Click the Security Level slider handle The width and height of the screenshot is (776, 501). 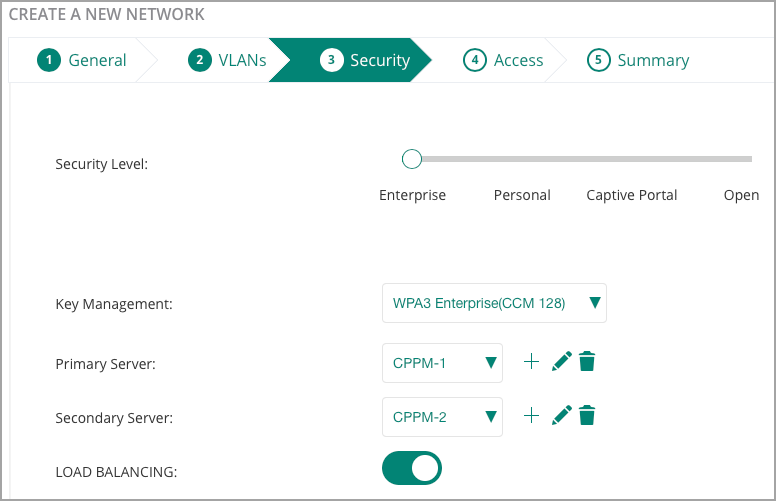[412, 159]
